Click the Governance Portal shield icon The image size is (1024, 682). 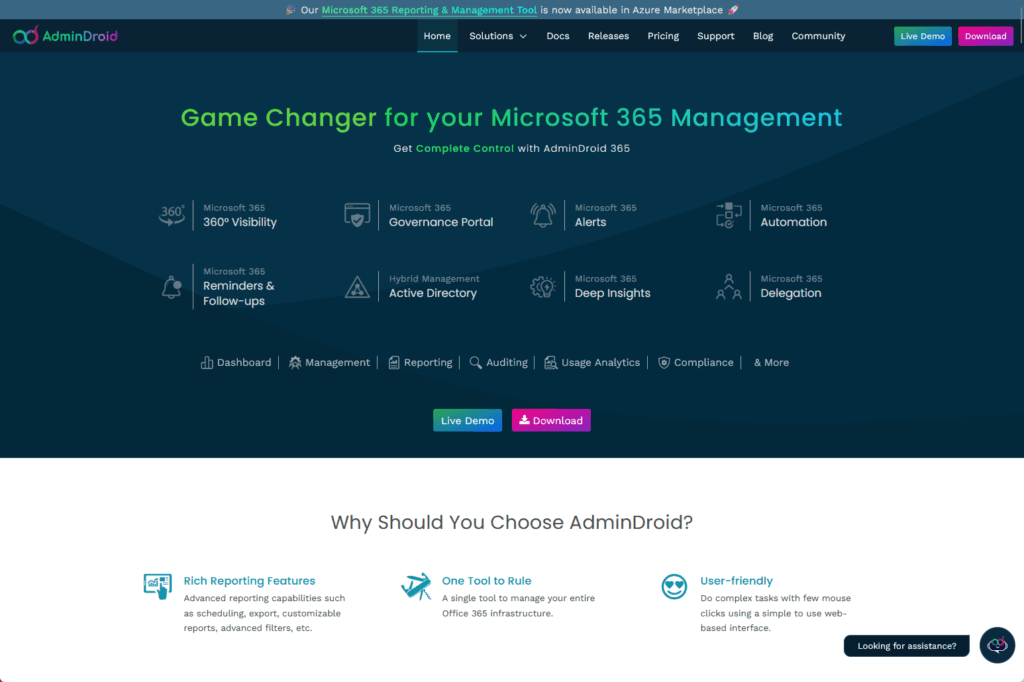coord(357,215)
